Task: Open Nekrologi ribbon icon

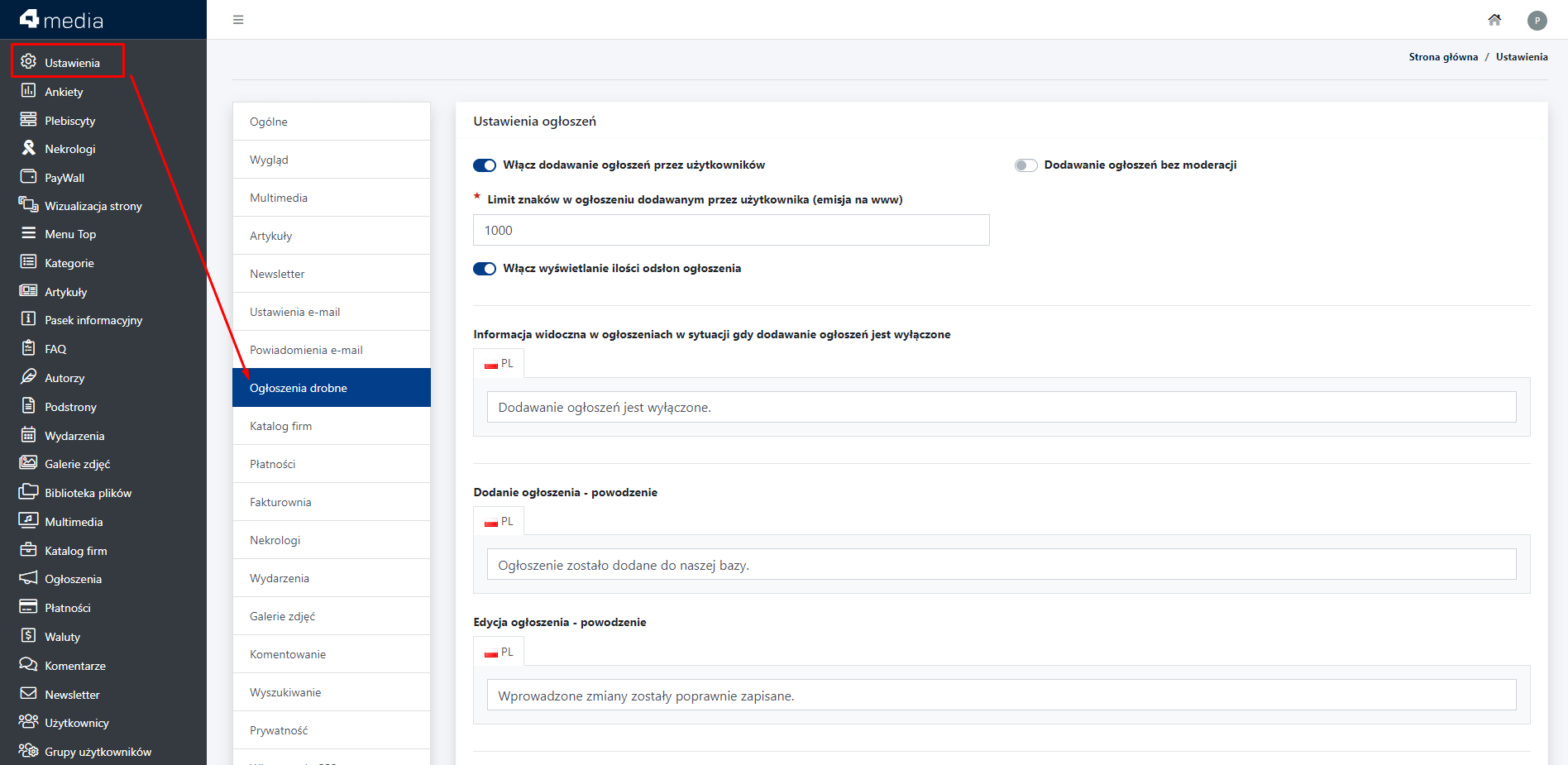Action: [28, 148]
